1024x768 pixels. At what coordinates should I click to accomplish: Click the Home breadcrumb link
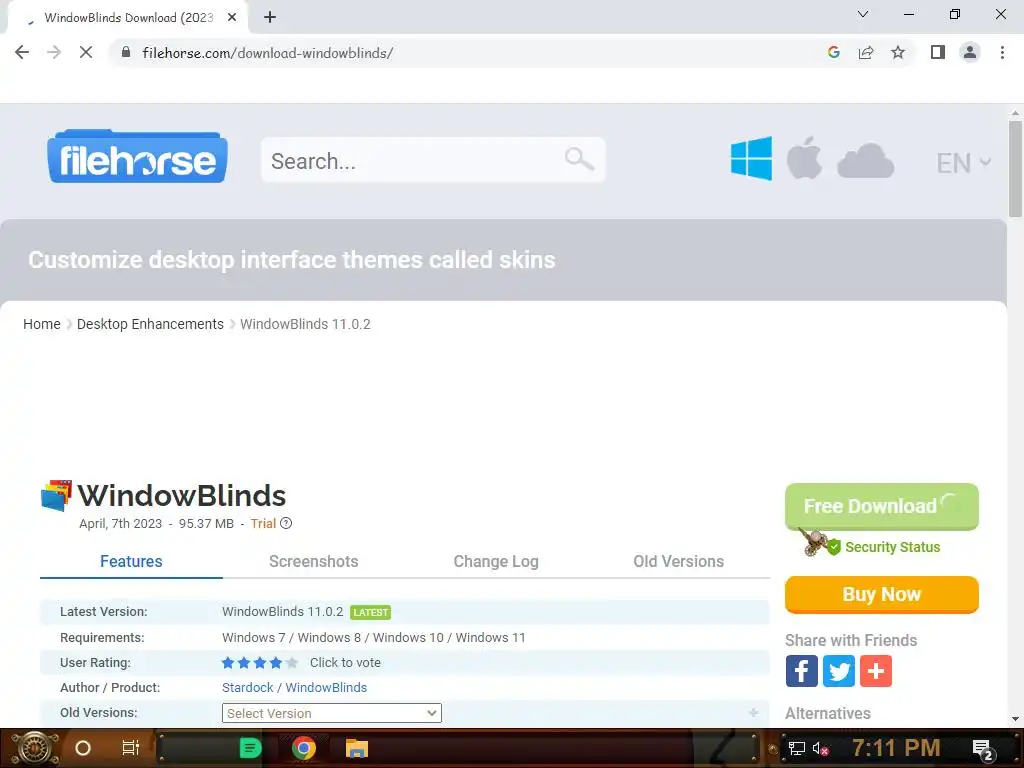(42, 324)
